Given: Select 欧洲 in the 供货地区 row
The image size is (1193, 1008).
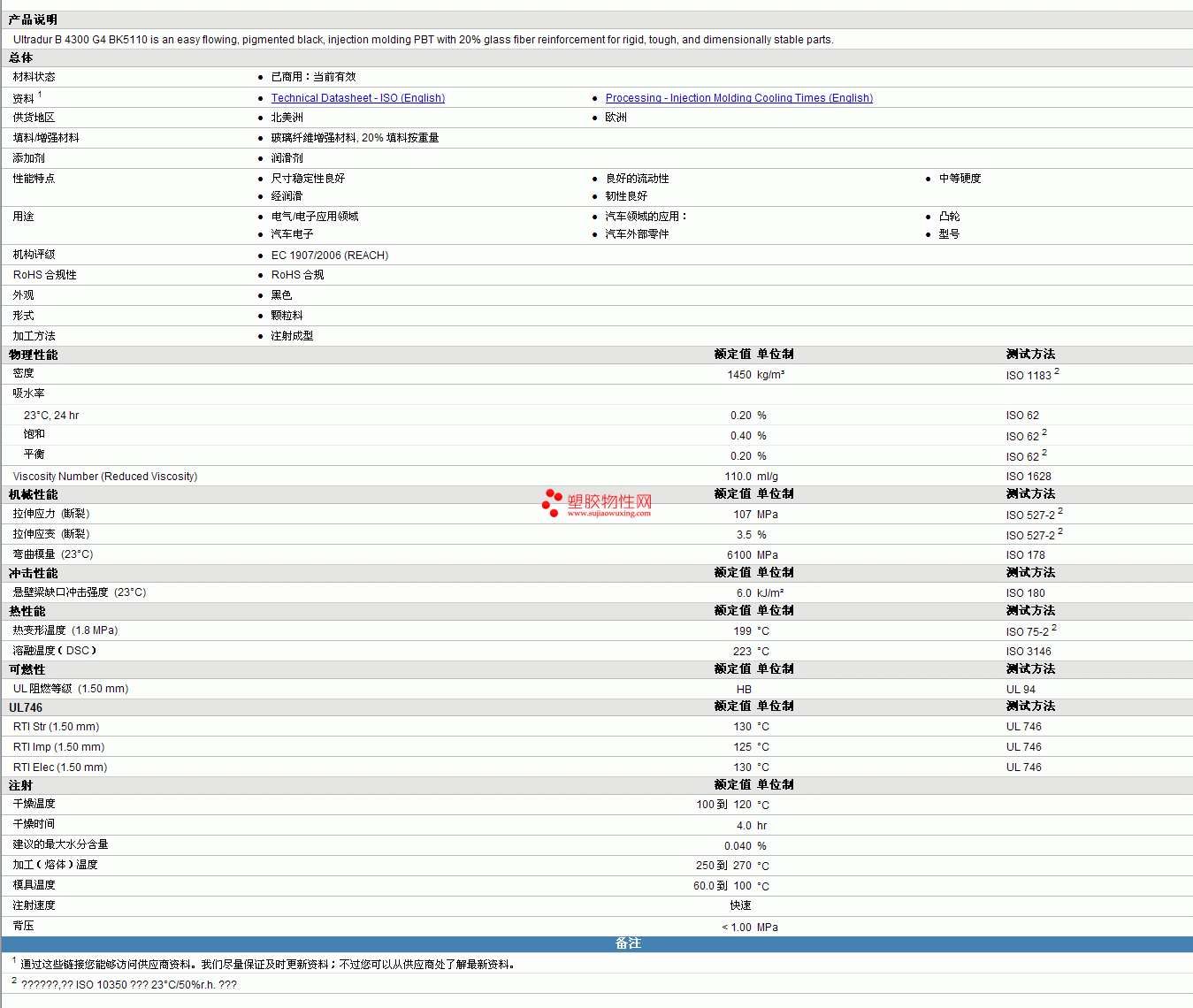Looking at the screenshot, I should pos(616,118).
